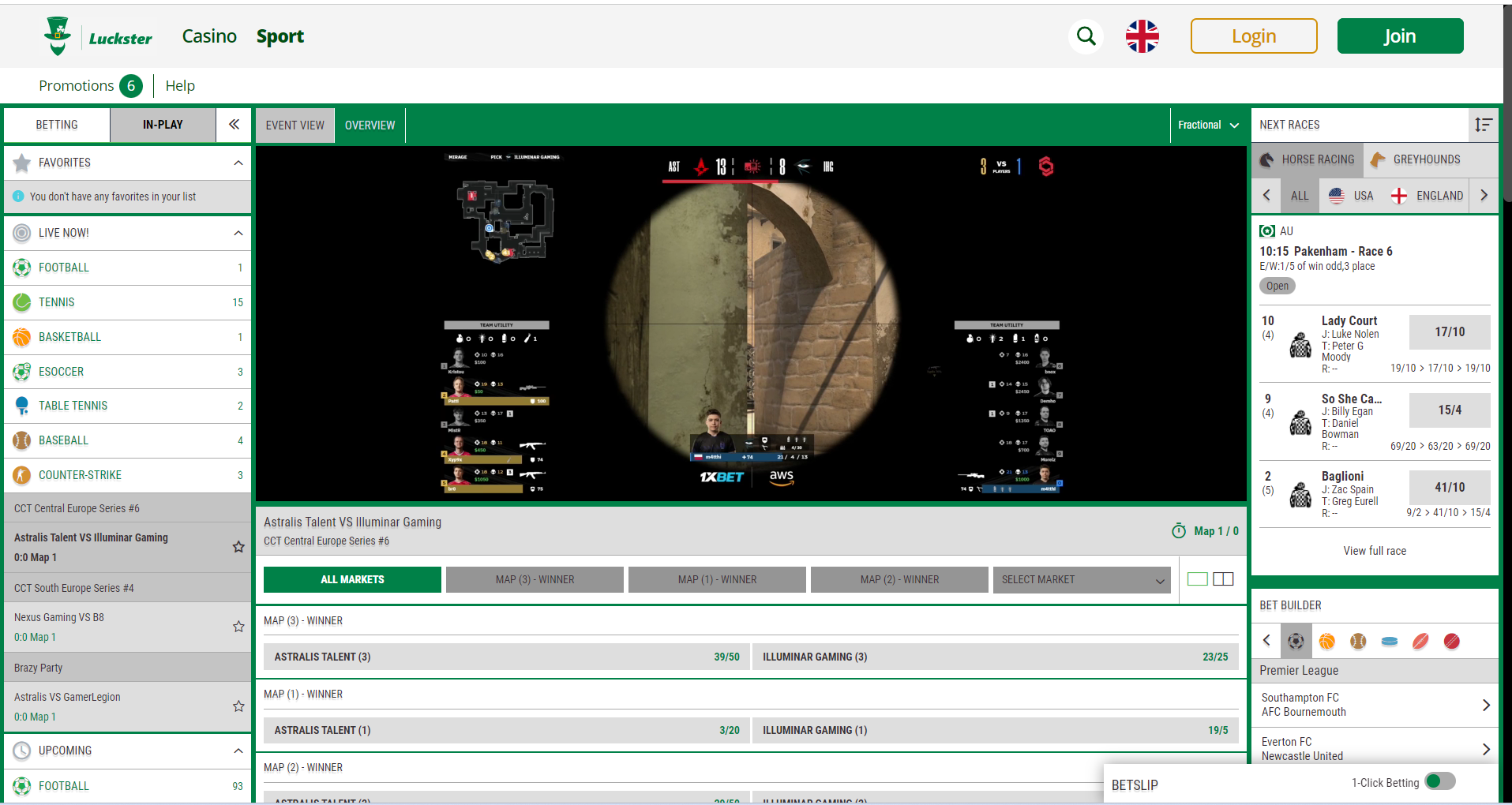Click the Baglioni 41/10 odds box
The image size is (1512, 805).
[x=1449, y=487]
